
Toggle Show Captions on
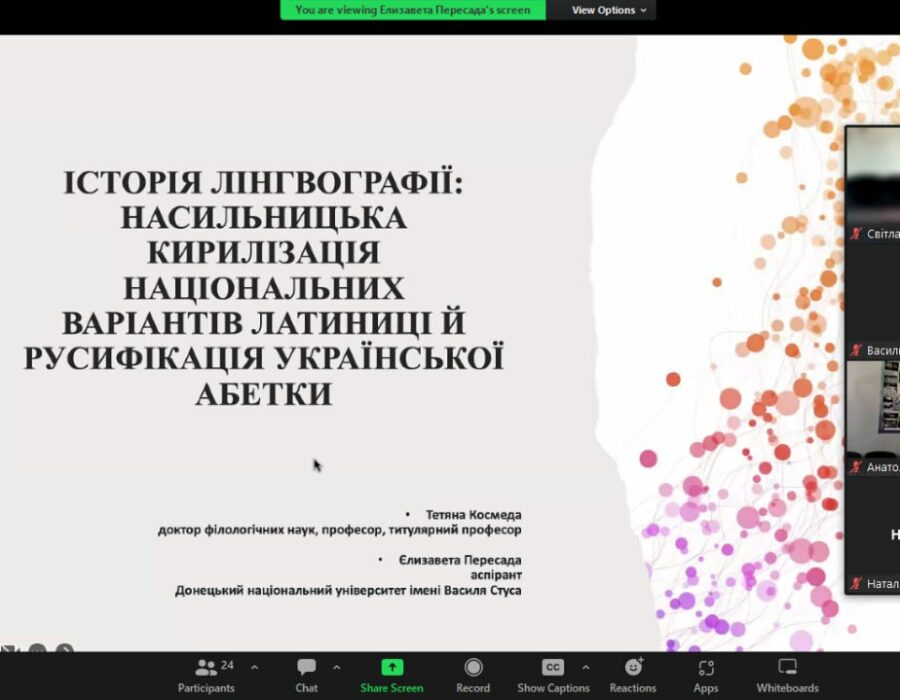click(x=553, y=673)
